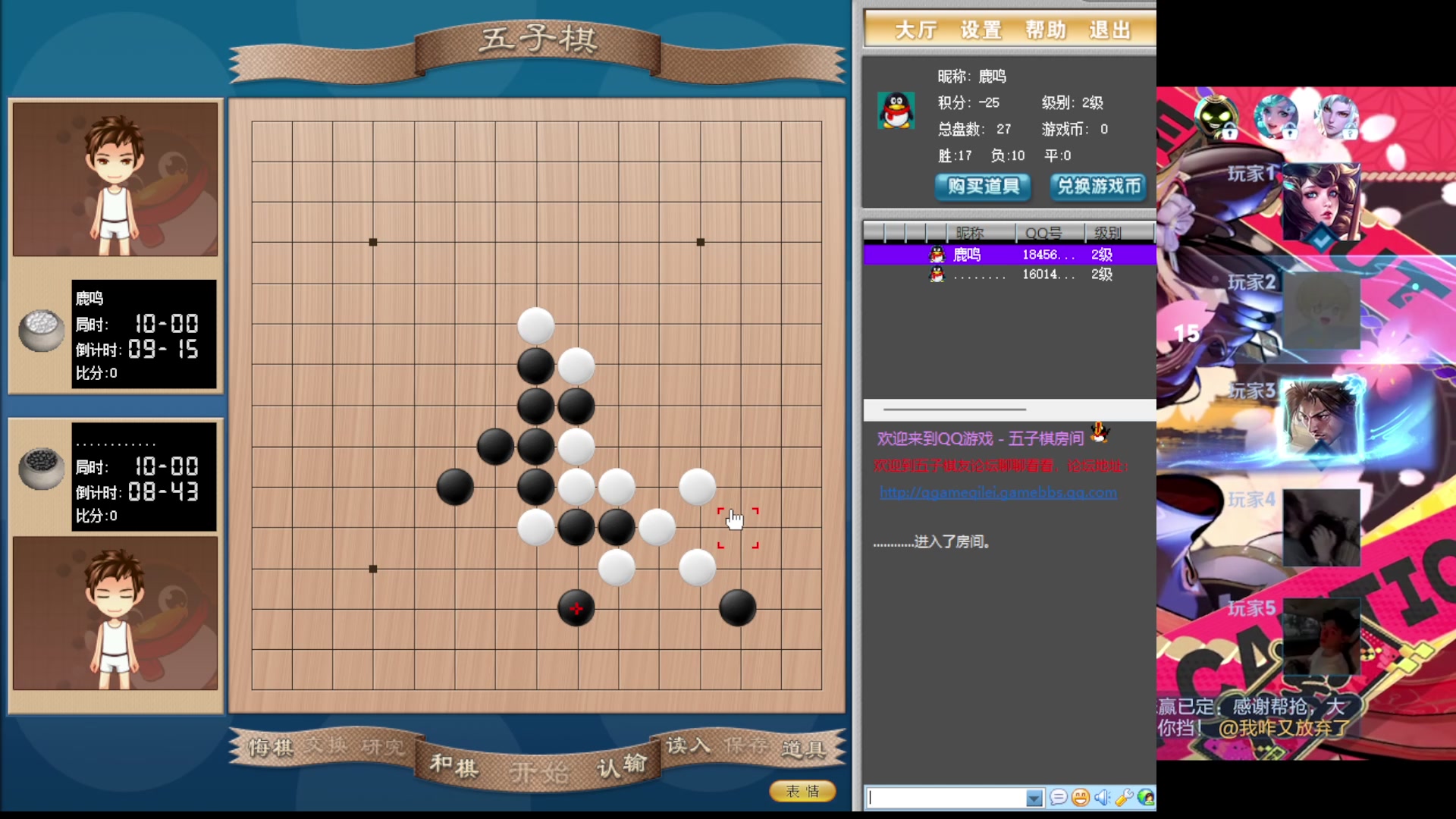Click the teal-haired hero icon with lock
The image size is (1456, 819).
click(x=1276, y=117)
